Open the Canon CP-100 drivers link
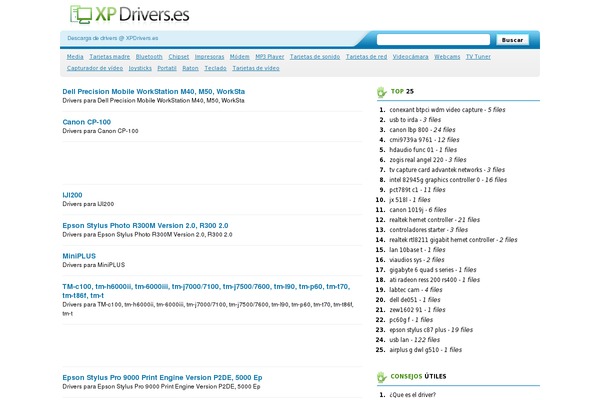The height and width of the screenshot is (400, 600). click(x=86, y=122)
